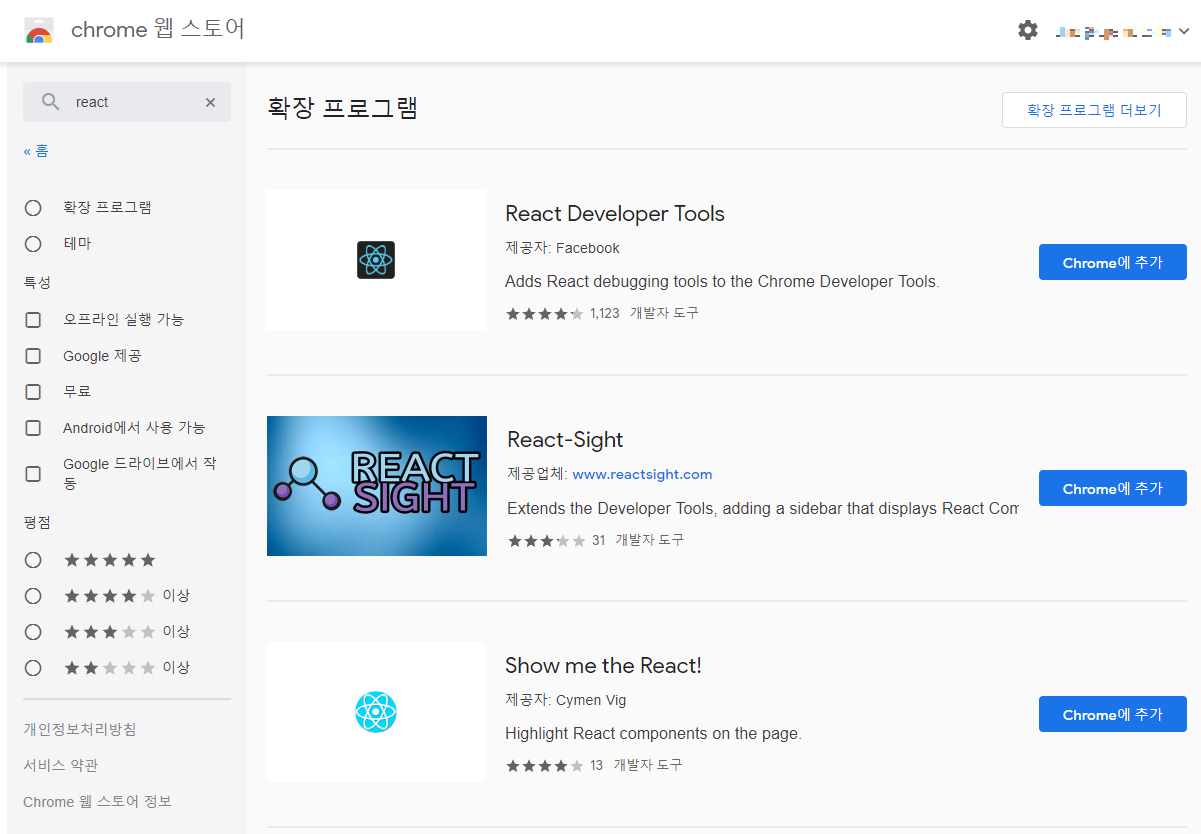Screen dimensions: 1201x834
Task: Add Show me the React! to Chrome
Action: 1113,714
